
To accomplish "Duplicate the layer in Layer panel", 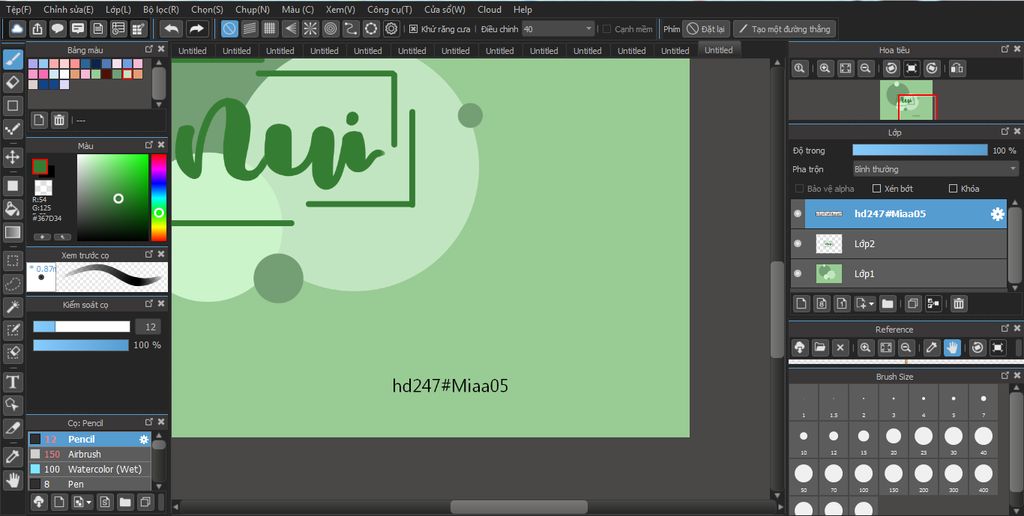I will (x=913, y=303).
